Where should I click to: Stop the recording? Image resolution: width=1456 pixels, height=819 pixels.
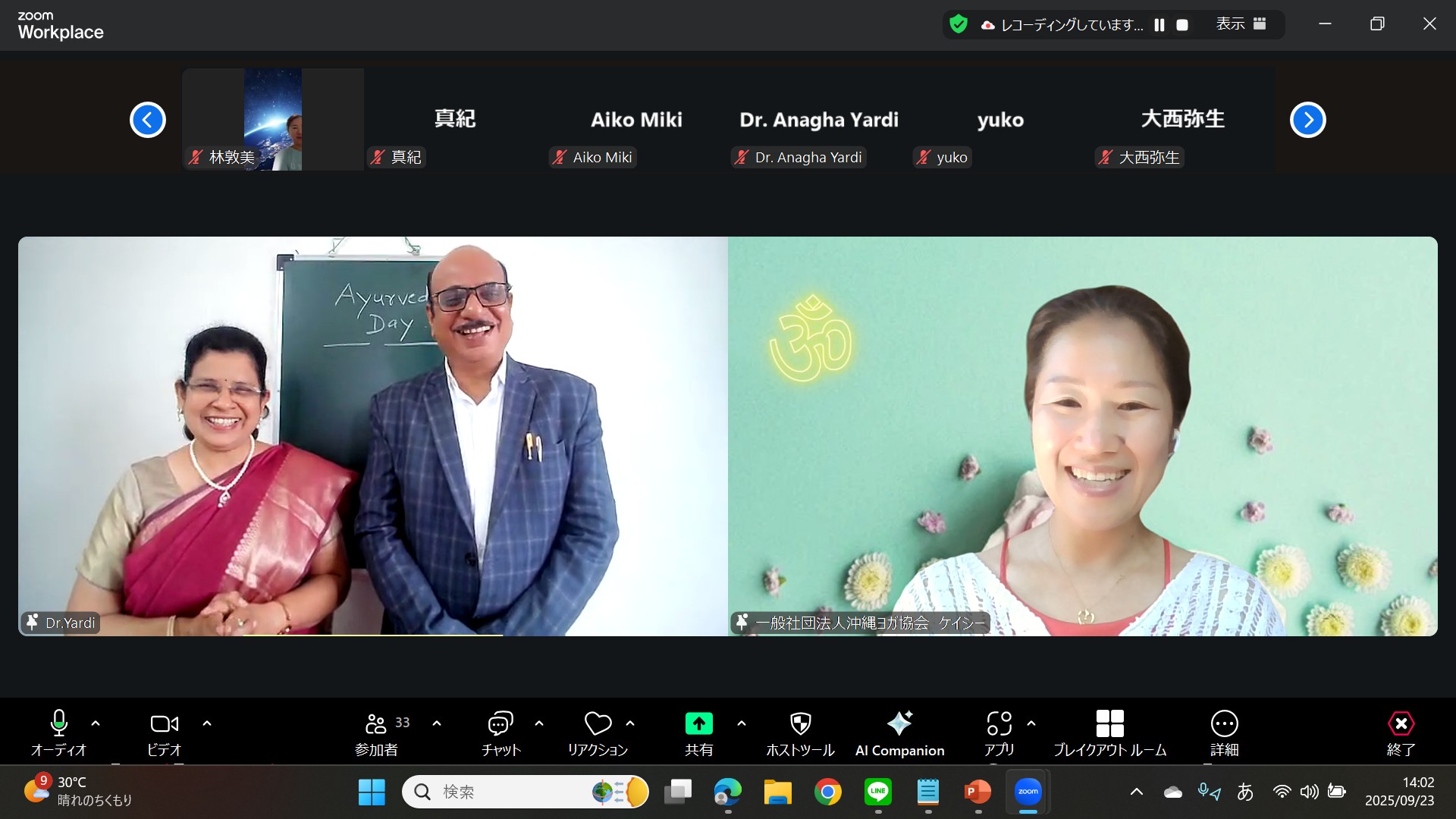tap(1182, 25)
